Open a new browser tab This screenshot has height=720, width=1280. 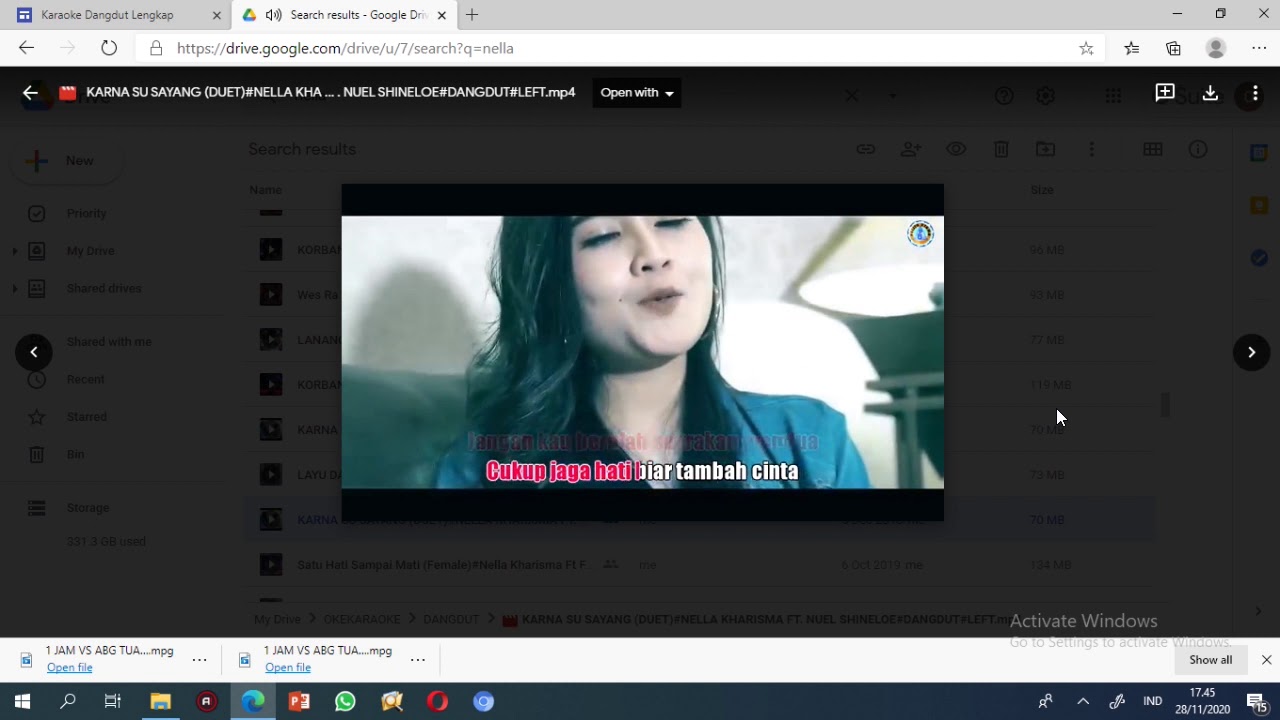[x=472, y=15]
